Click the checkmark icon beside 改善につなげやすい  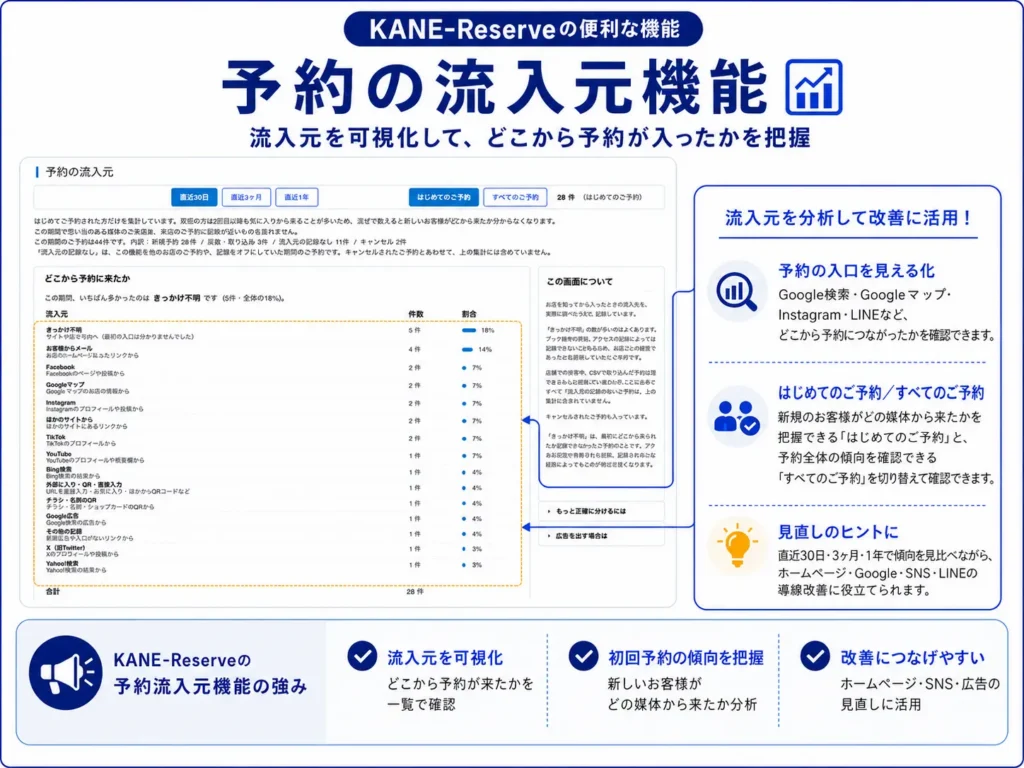tap(814, 656)
